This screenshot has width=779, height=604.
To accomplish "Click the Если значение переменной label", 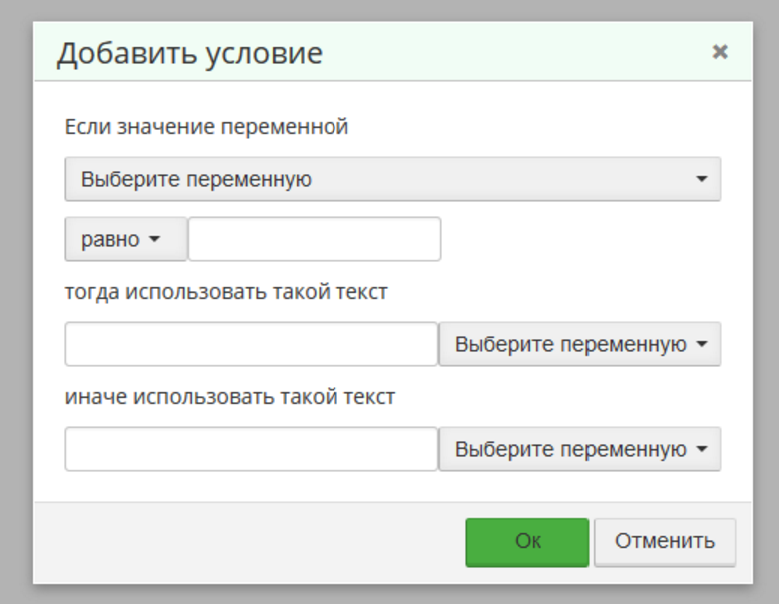I will 206,127.
